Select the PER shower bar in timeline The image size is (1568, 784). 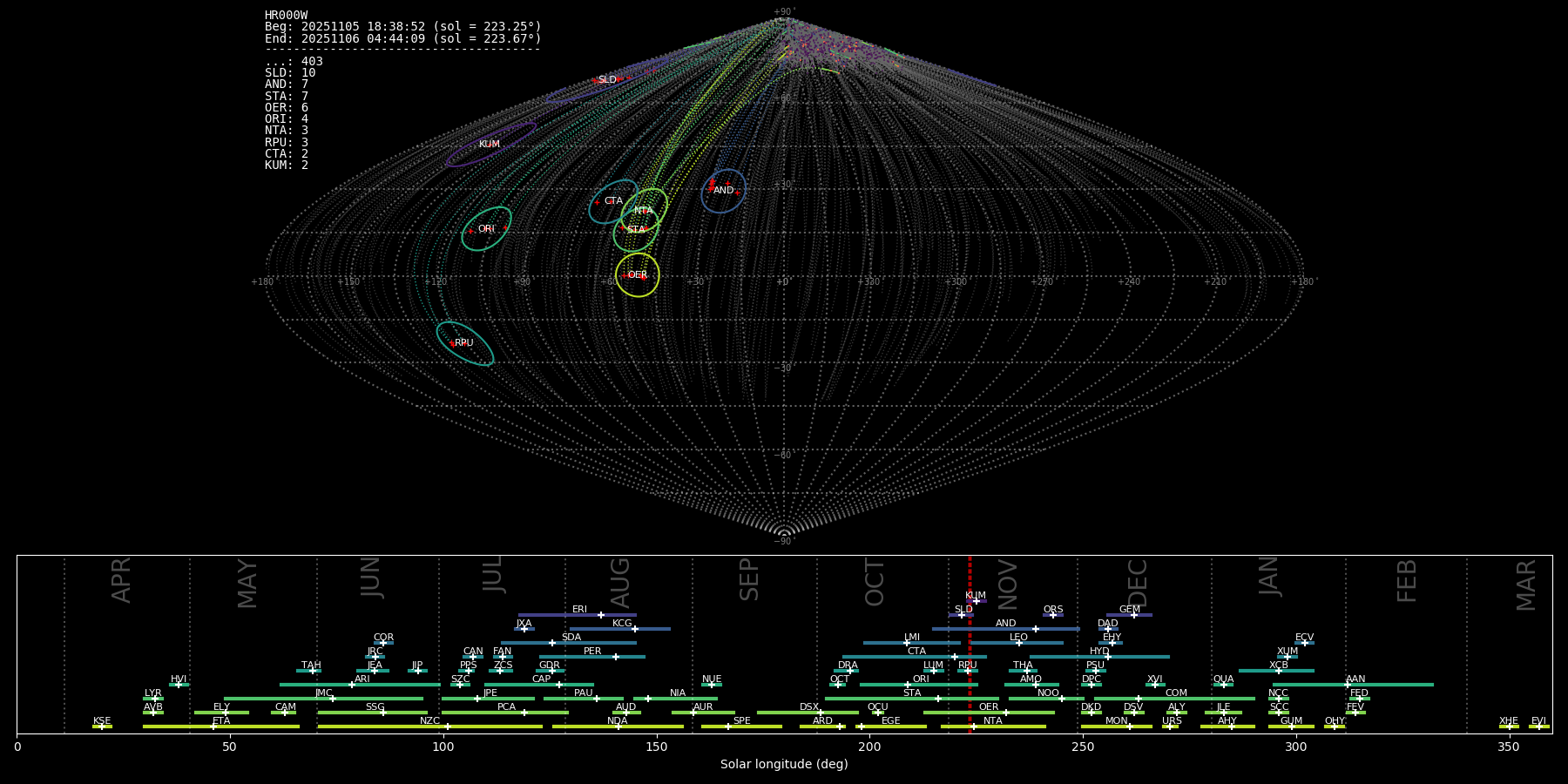point(592,657)
